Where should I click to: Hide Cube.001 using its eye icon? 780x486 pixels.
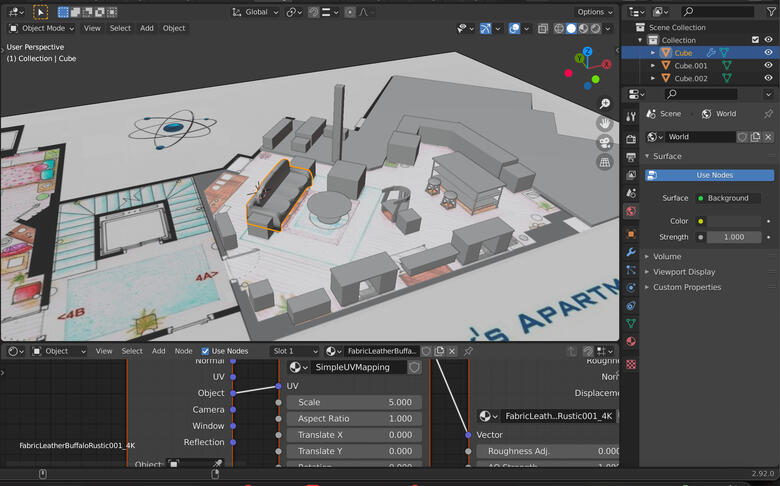[x=768, y=65]
